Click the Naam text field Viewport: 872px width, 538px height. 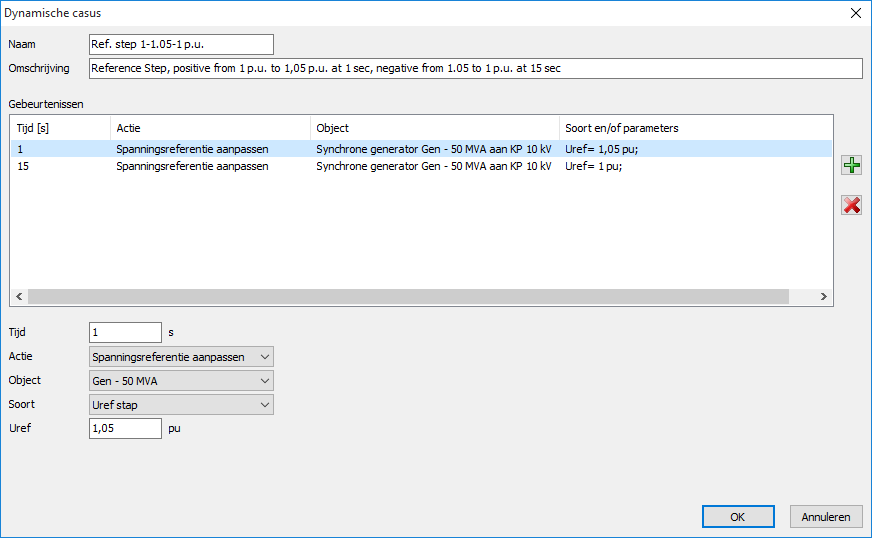click(x=180, y=45)
